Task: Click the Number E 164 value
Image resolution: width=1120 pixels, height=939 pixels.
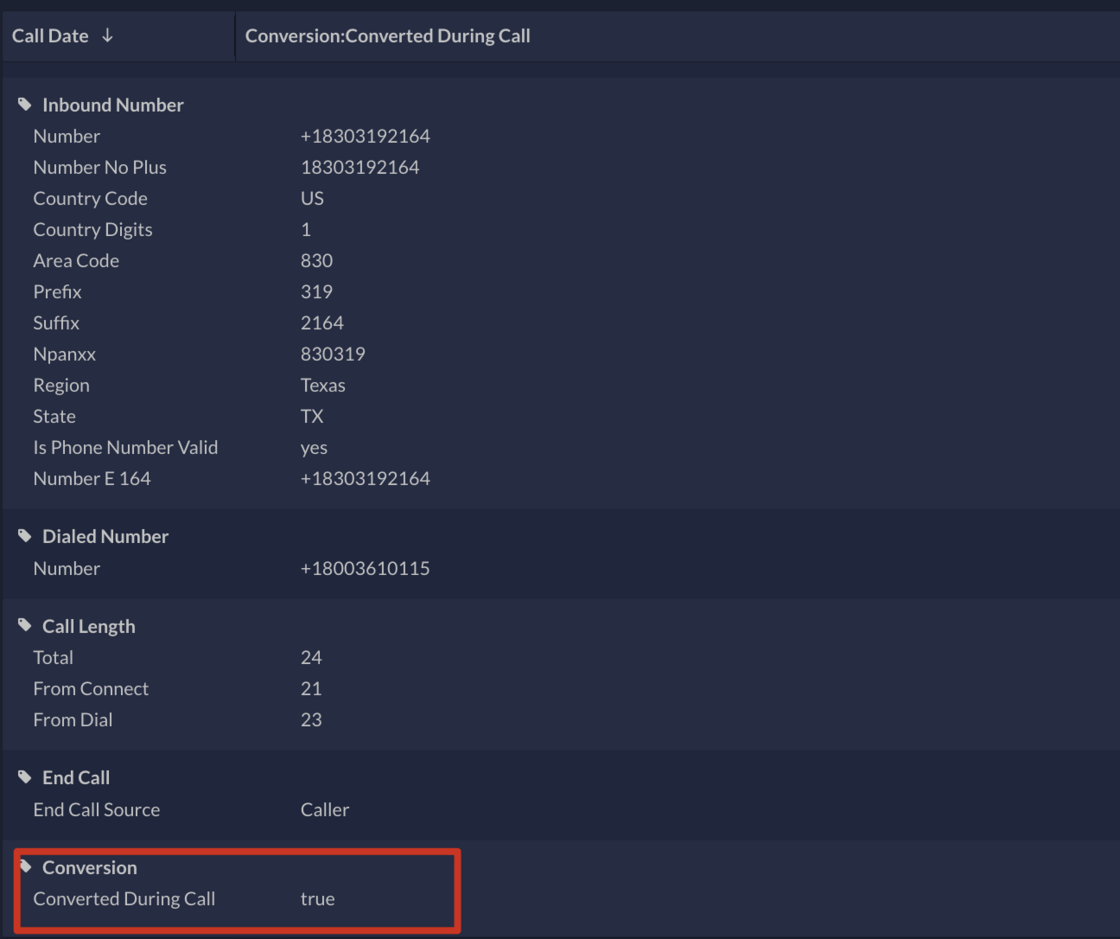Action: click(365, 478)
